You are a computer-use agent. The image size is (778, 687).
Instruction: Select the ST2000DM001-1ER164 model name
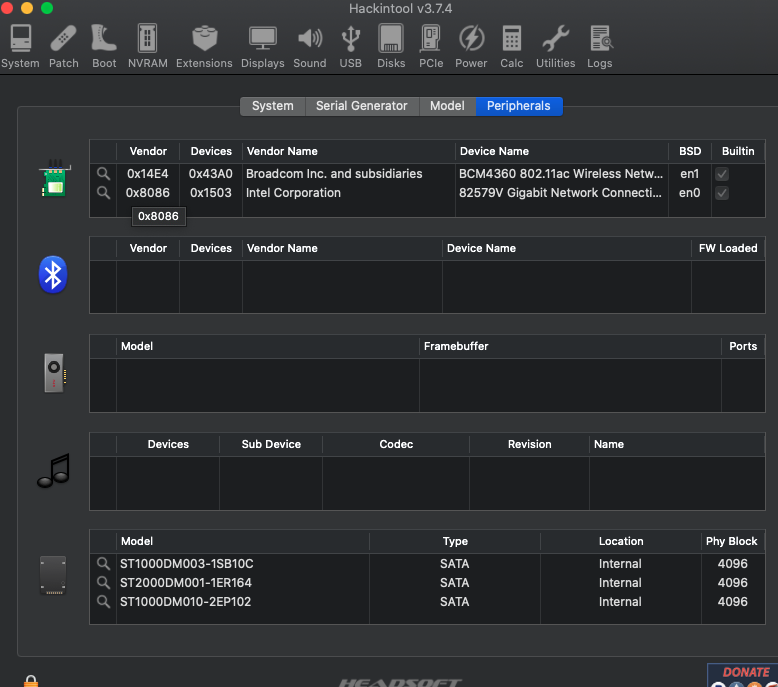coord(186,582)
